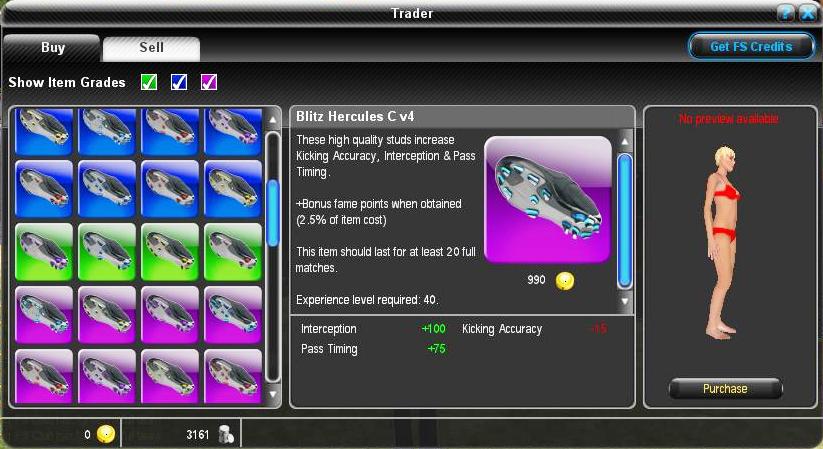The image size is (823, 449).
Task: Click the description panel scroll down arrow
Action: (625, 301)
